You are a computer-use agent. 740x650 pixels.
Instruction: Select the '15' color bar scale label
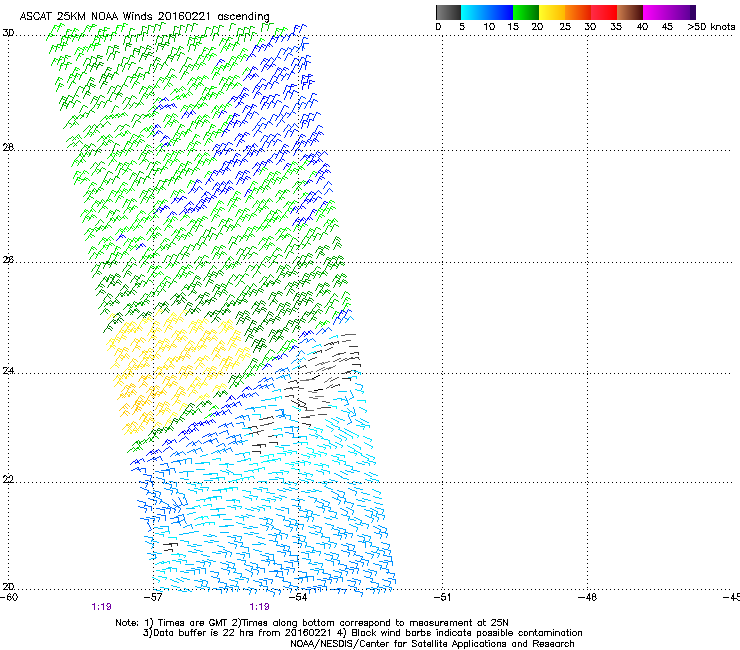[513, 27]
